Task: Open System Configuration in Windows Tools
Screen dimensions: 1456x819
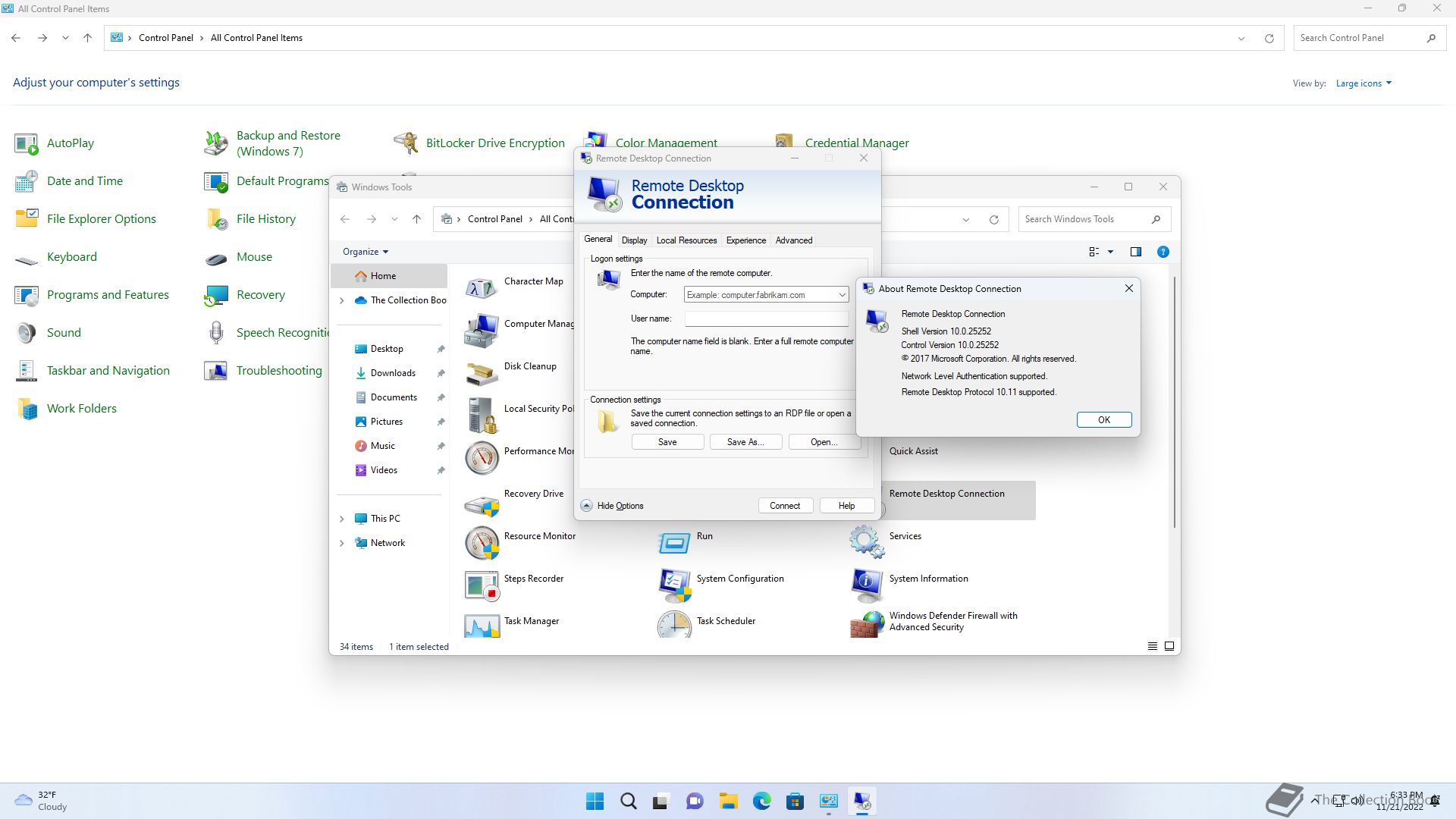Action: click(720, 584)
